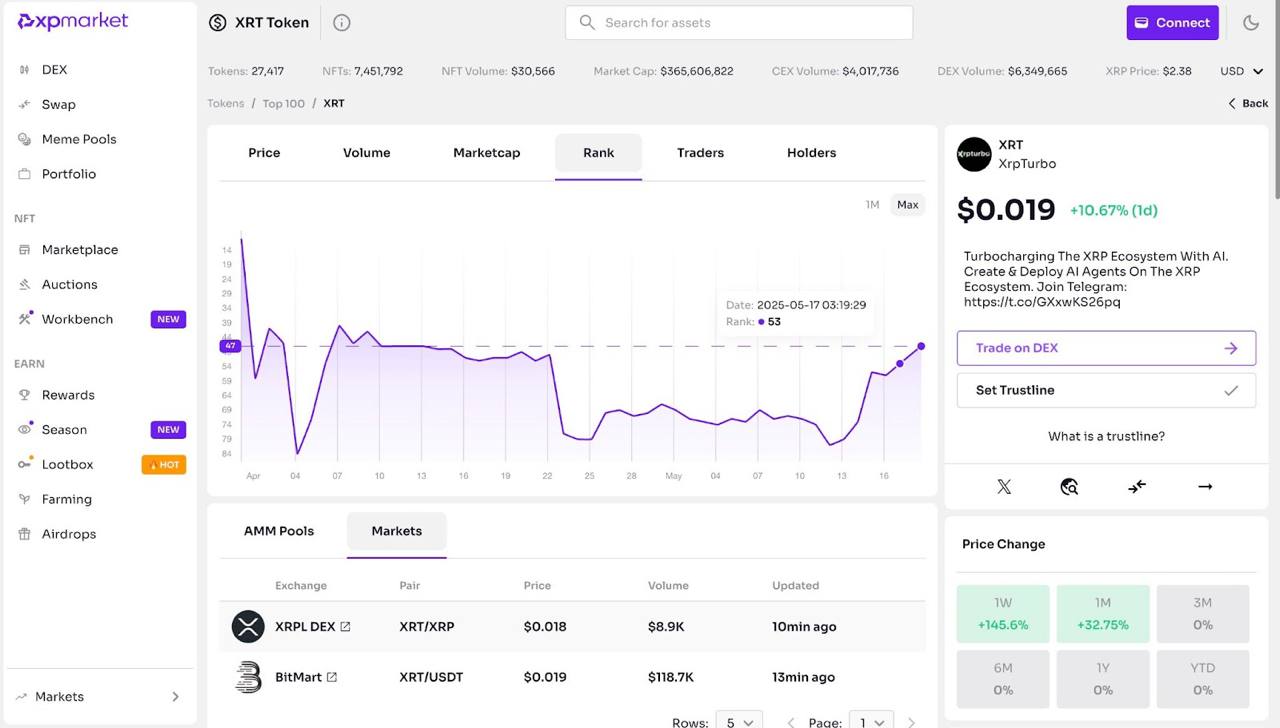Click the NFT Marketplace icon
1280x728 pixels.
coord(24,249)
